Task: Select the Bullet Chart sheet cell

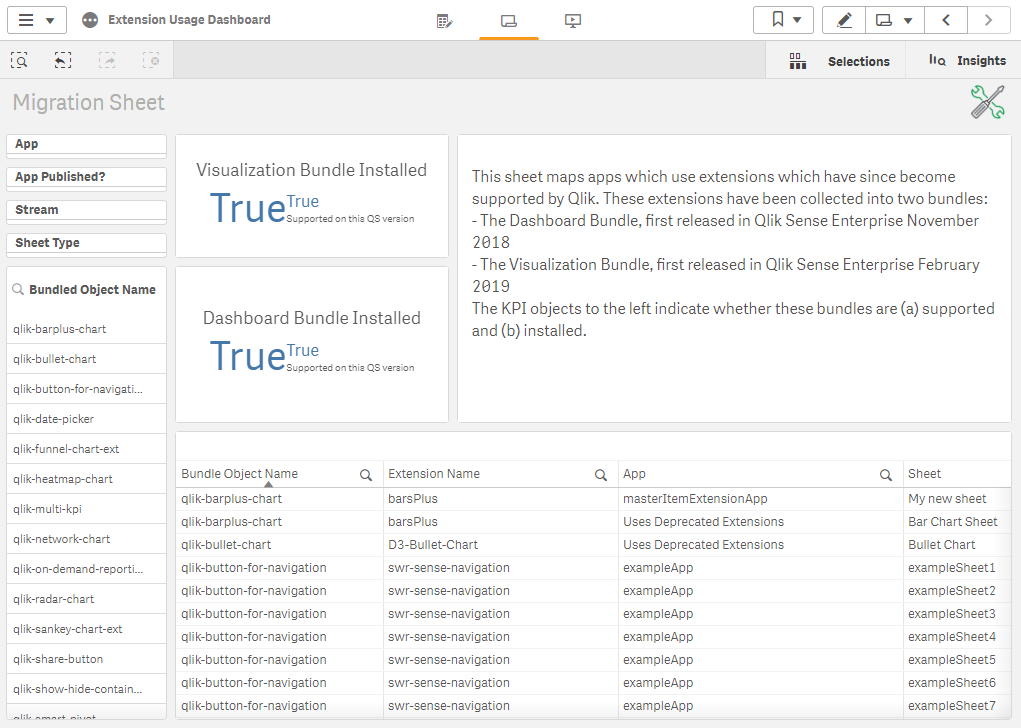Action: pos(957,544)
